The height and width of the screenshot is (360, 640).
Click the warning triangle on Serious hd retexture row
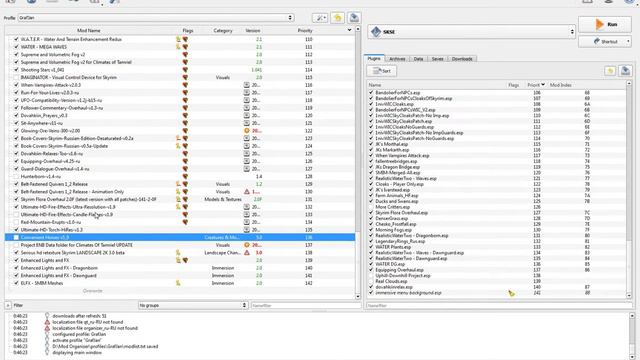(x=247, y=253)
